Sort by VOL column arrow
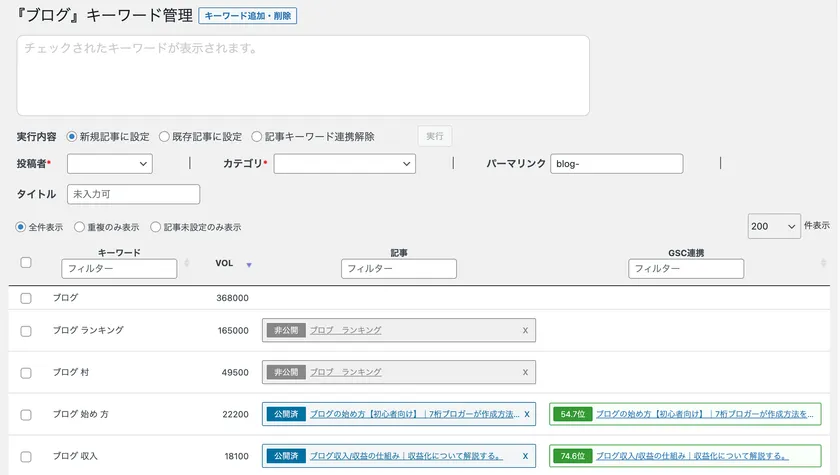The width and height of the screenshot is (840, 475). pos(249,265)
